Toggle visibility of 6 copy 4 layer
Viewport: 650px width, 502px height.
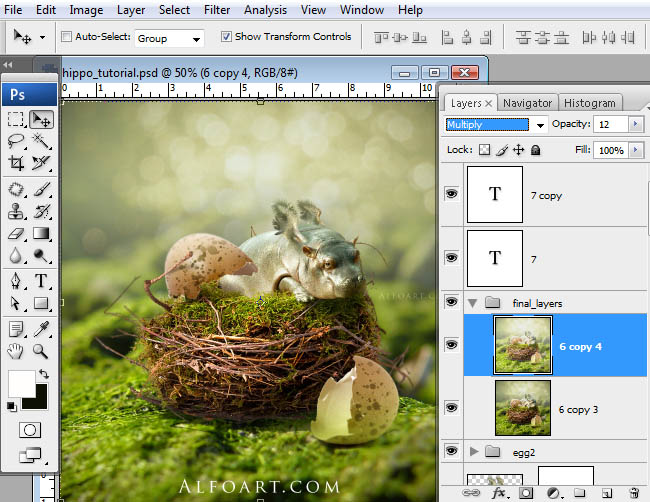pos(451,344)
